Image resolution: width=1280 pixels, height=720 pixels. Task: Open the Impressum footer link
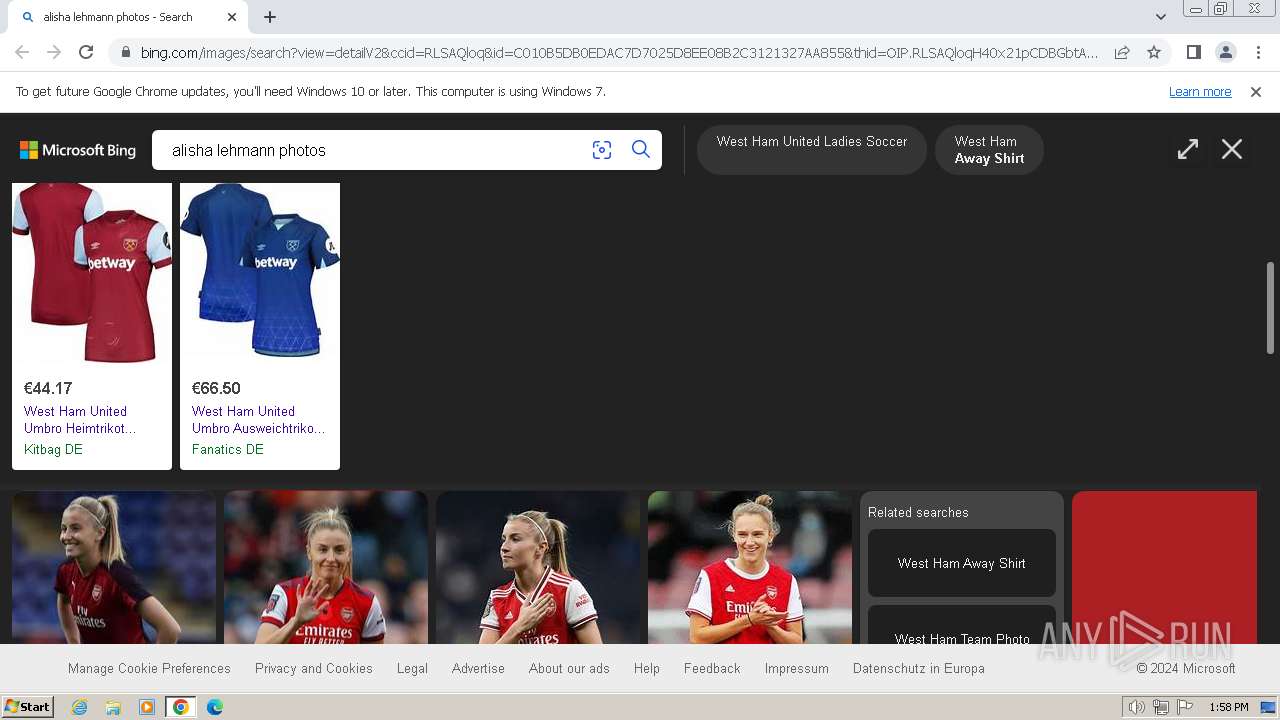click(x=797, y=668)
